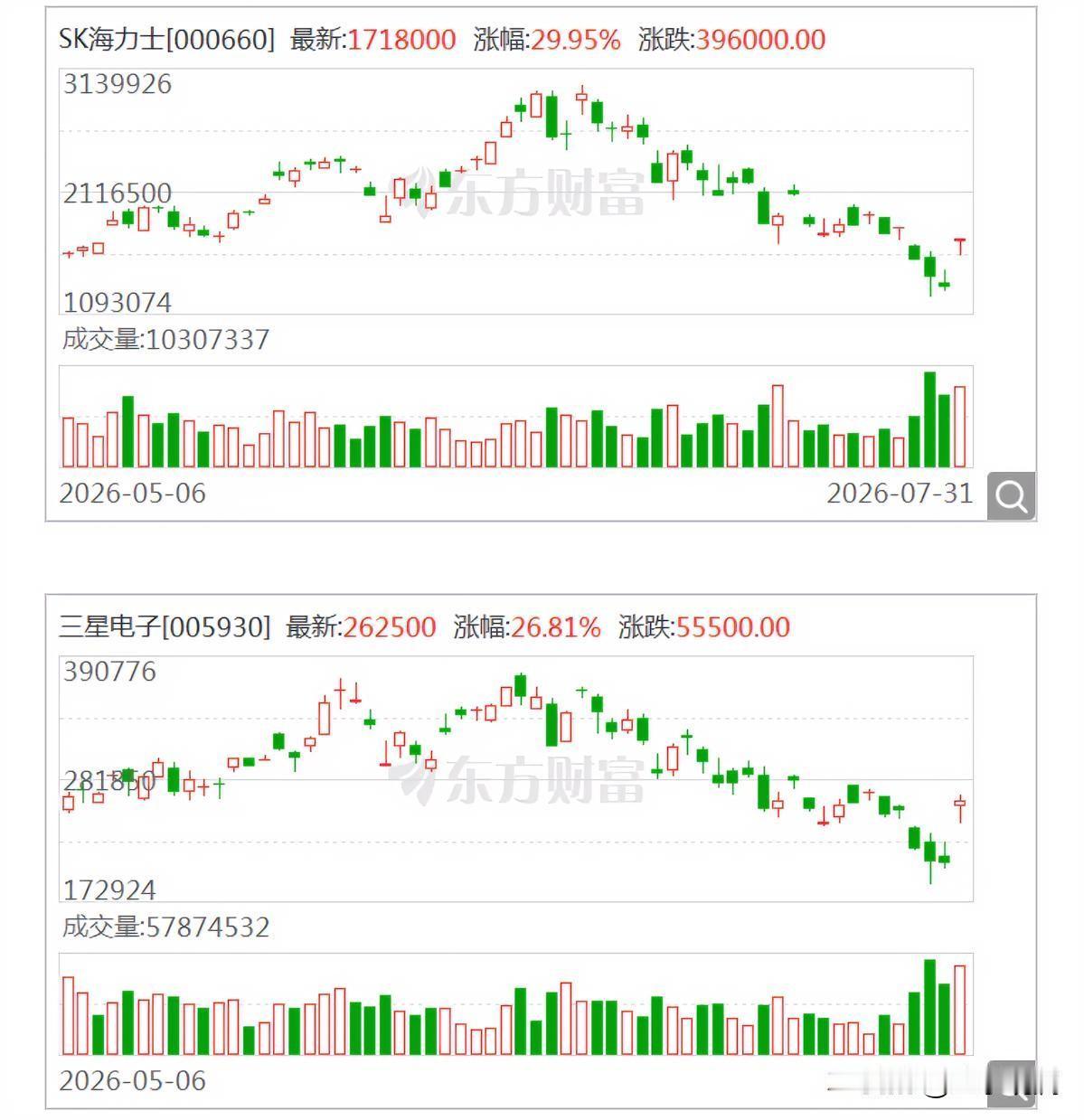Click the 三星电子[005930] stock title
The height and width of the screenshot is (1120, 1084).
(x=165, y=627)
